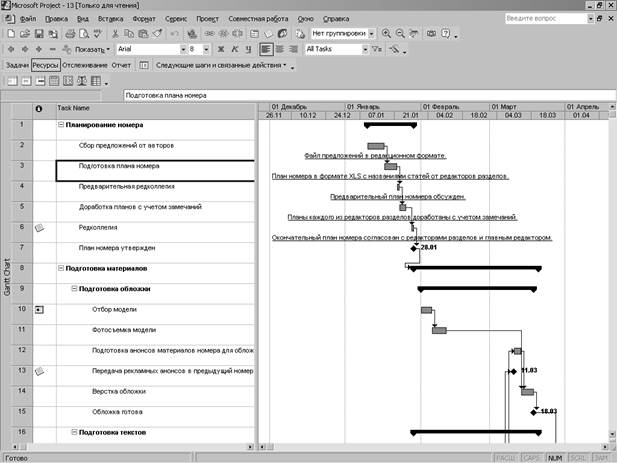Click the Отслеживание guide button
The width and height of the screenshot is (617, 463).
pos(85,64)
